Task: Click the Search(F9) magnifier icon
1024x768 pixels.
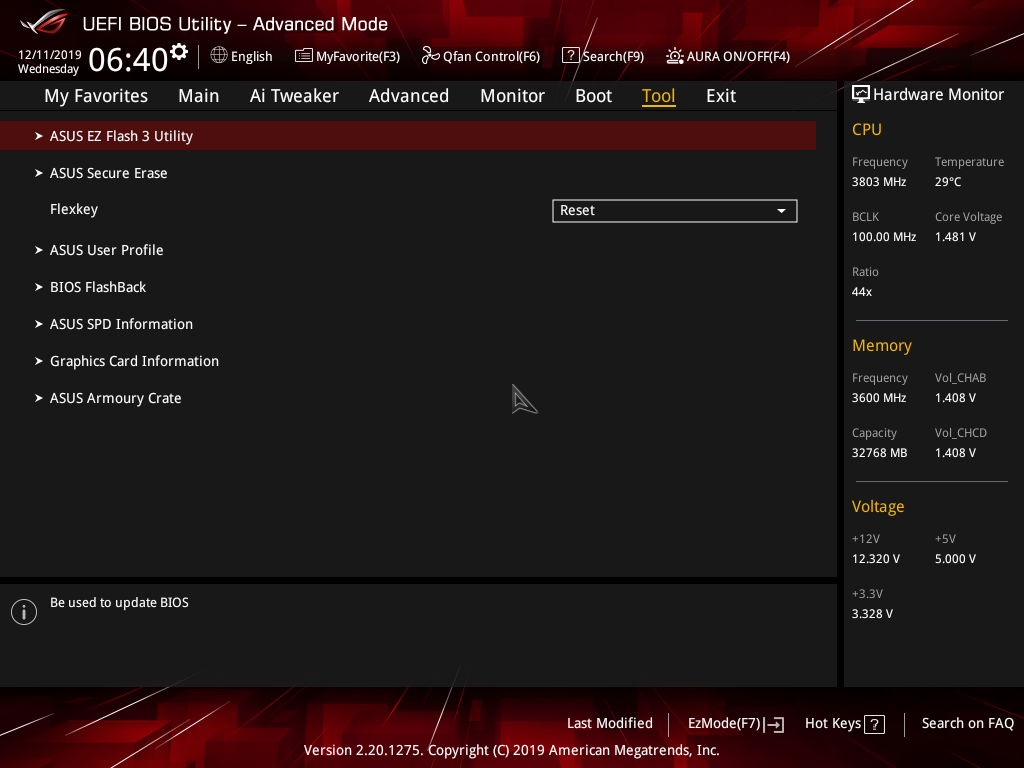Action: pos(570,56)
